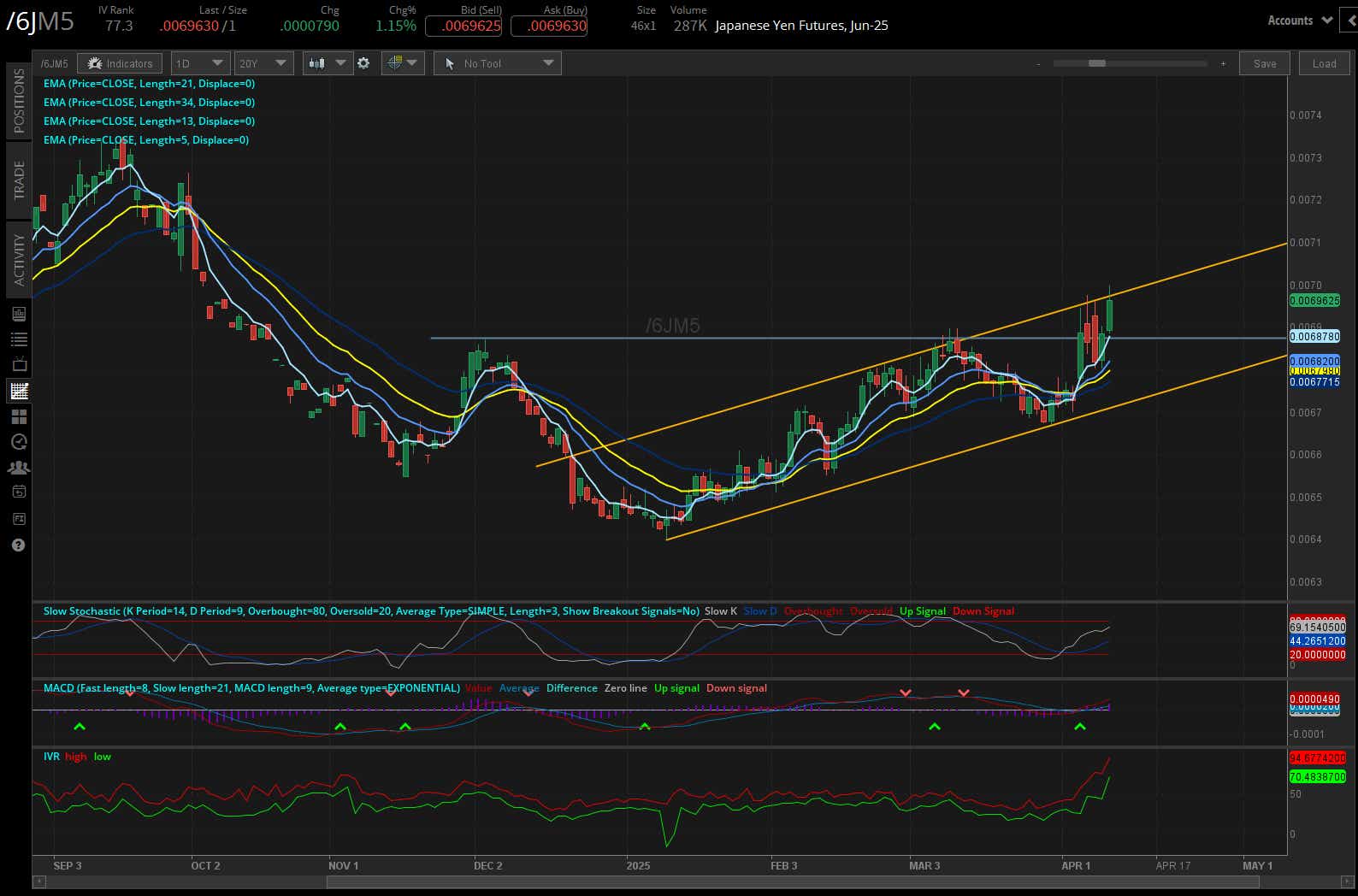Click the Slow K legend label
Screen dimensions: 1358x896
pyautogui.click(x=720, y=611)
